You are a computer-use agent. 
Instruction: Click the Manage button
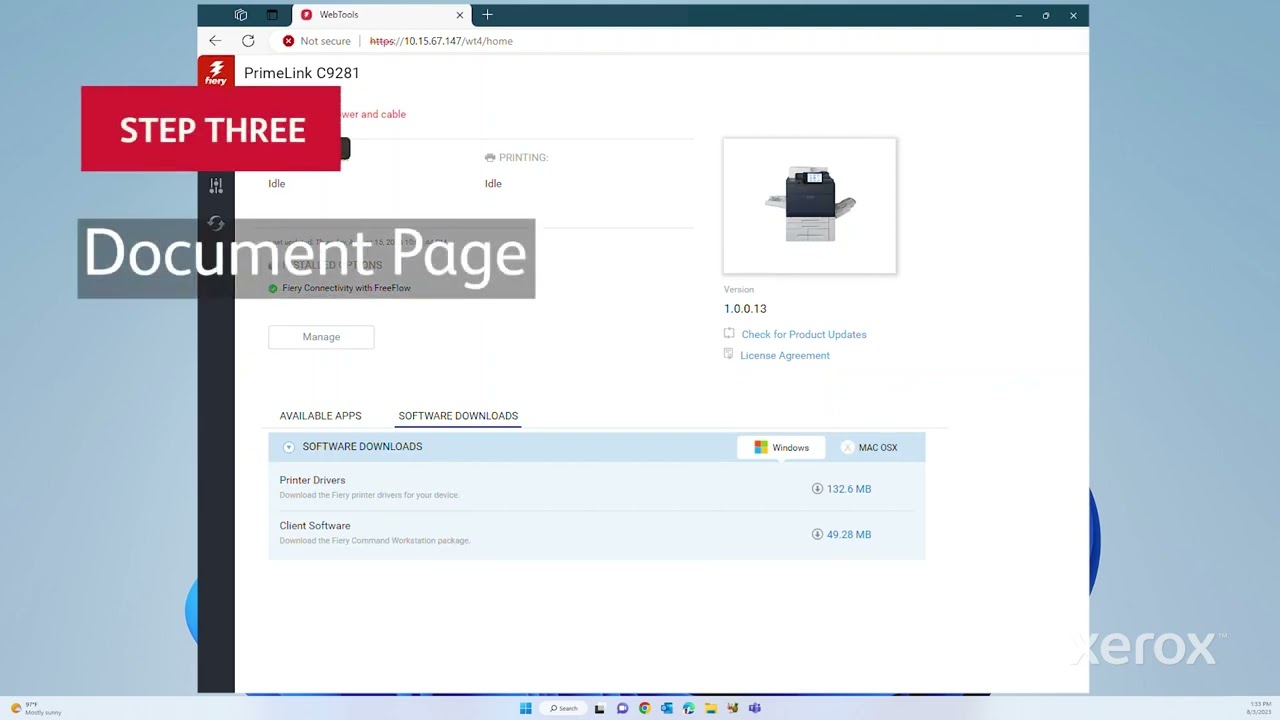click(x=321, y=337)
